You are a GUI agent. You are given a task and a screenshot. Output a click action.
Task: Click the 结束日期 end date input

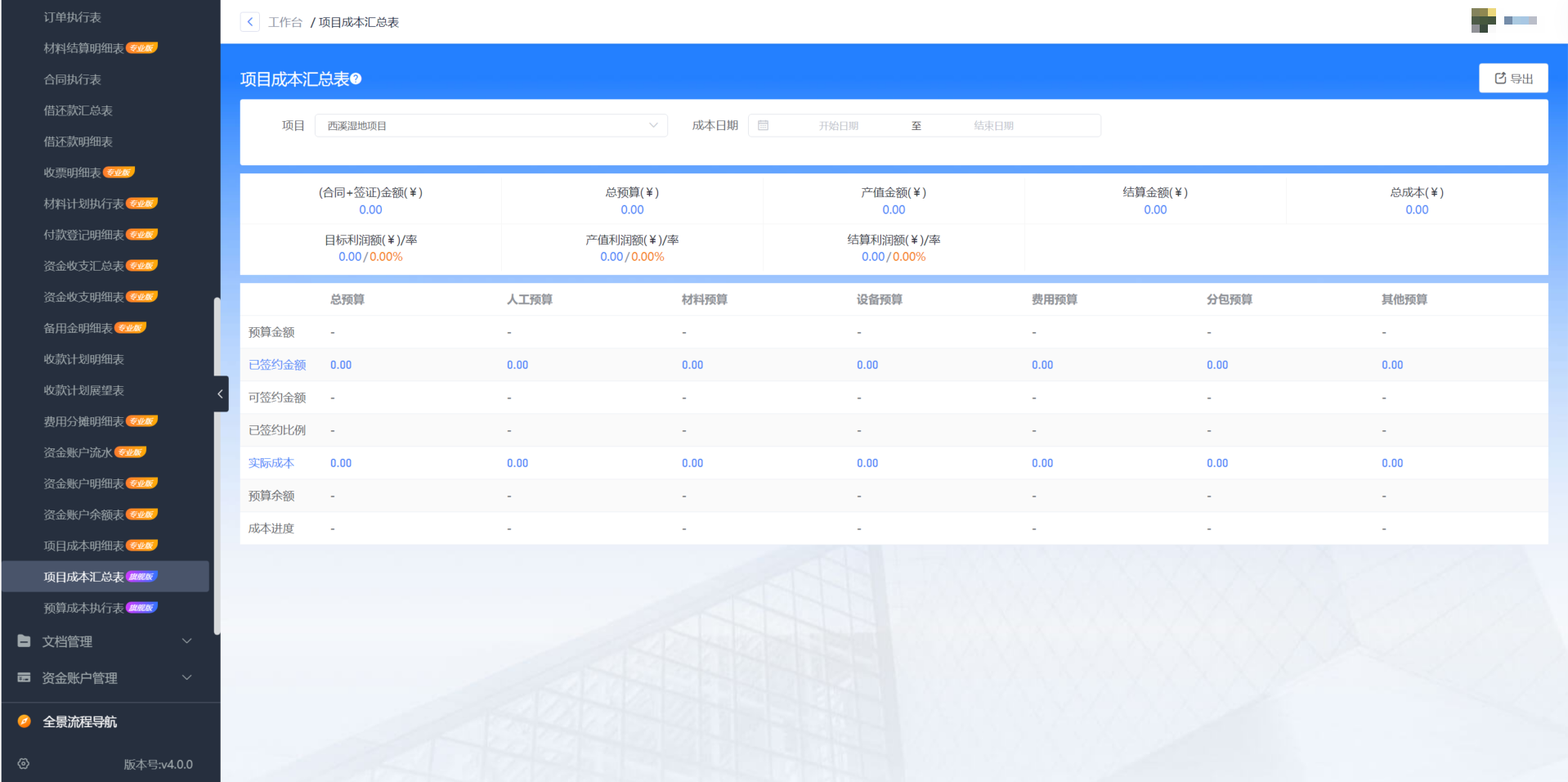pos(993,126)
